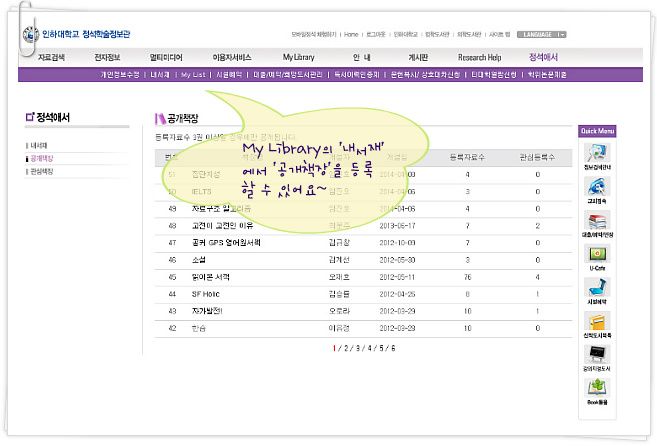The image size is (657, 446).
Task: Go to page 6 in pagination
Action: tap(393, 348)
